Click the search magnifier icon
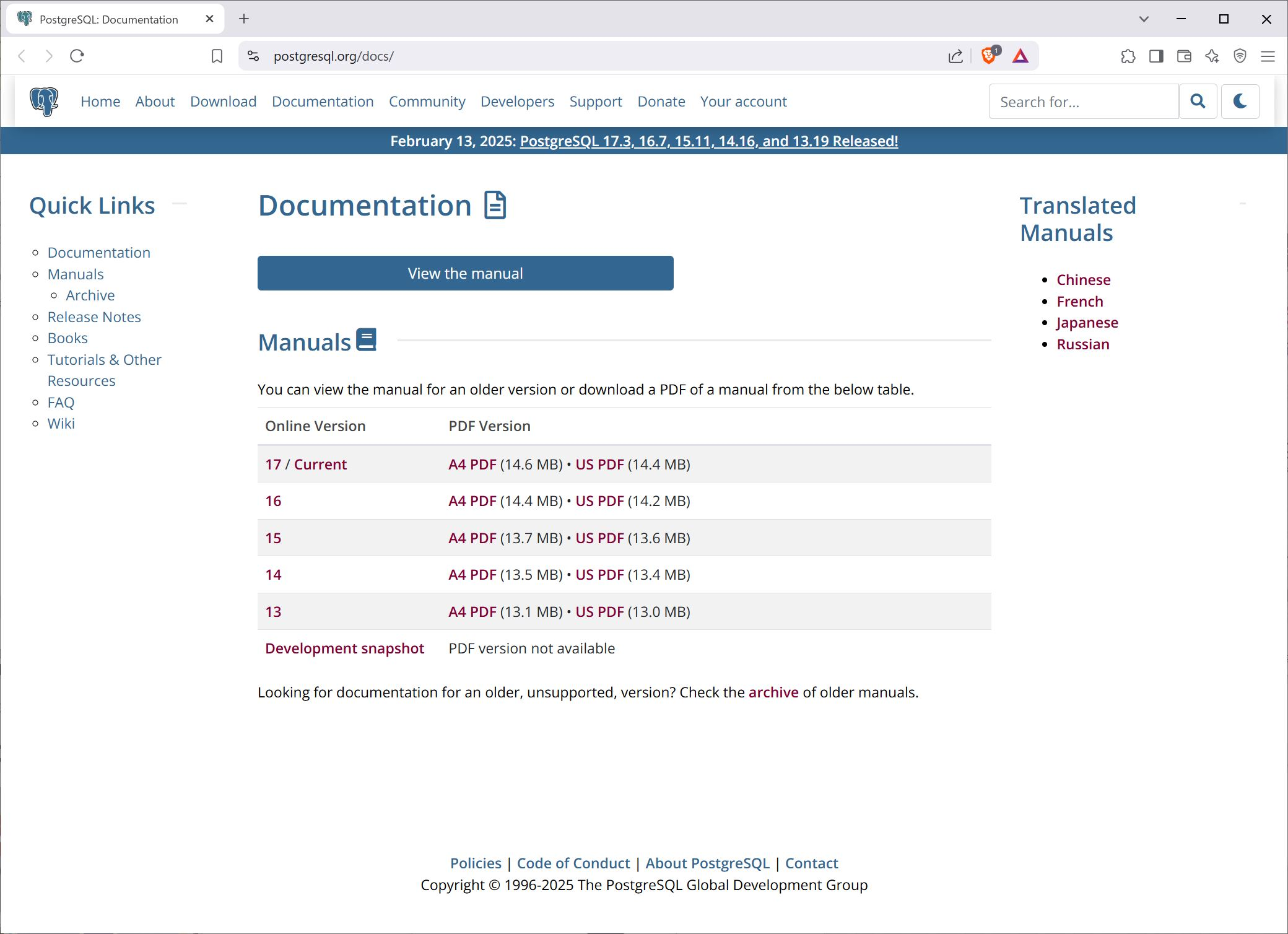This screenshot has width=1288, height=934. (1198, 101)
